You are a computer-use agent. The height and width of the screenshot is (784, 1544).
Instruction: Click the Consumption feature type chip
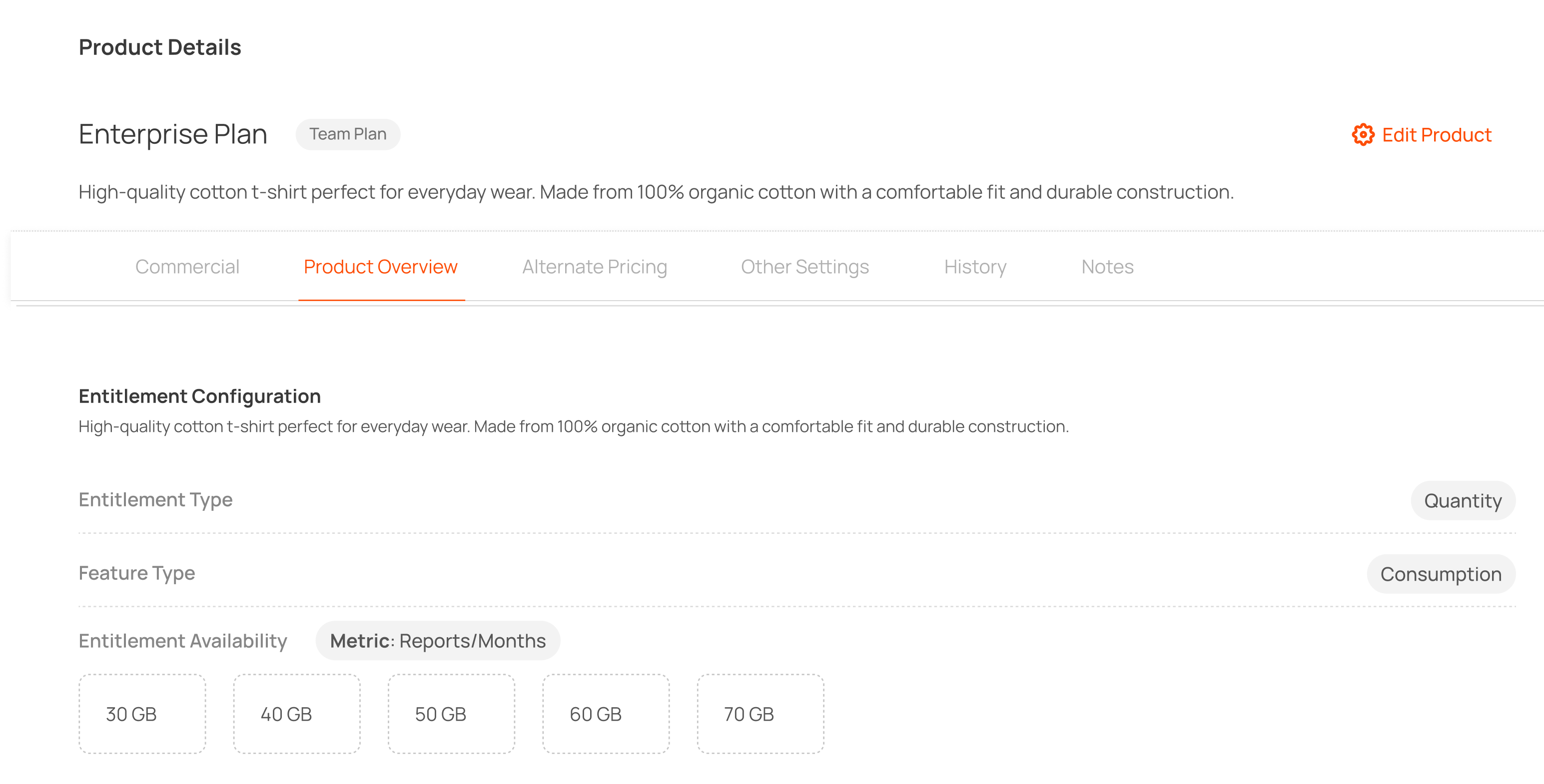click(1441, 574)
